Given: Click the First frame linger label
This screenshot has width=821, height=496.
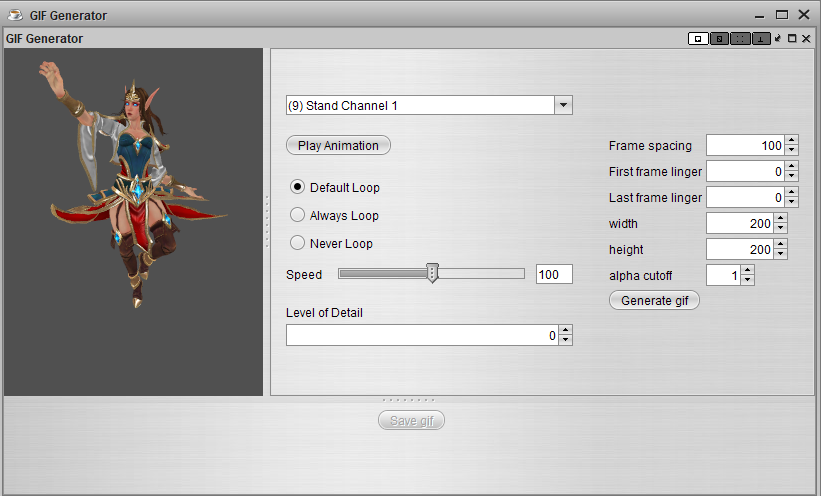Looking at the screenshot, I should [655, 171].
